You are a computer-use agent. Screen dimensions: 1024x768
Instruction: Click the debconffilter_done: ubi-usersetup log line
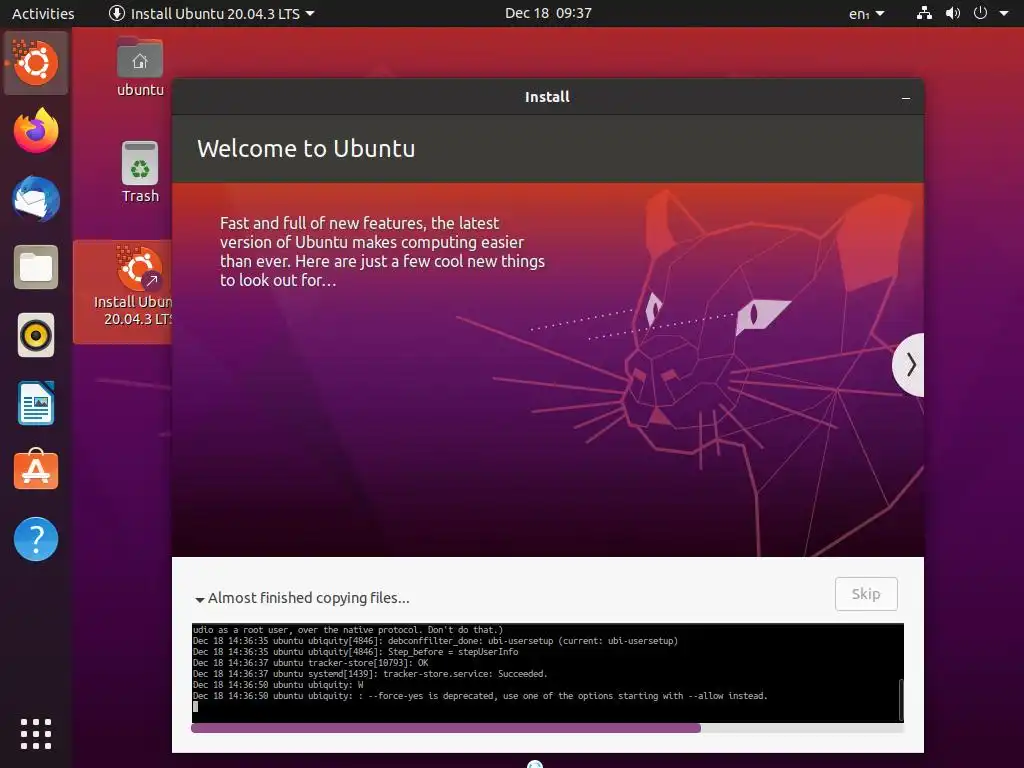pyautogui.click(x=436, y=641)
